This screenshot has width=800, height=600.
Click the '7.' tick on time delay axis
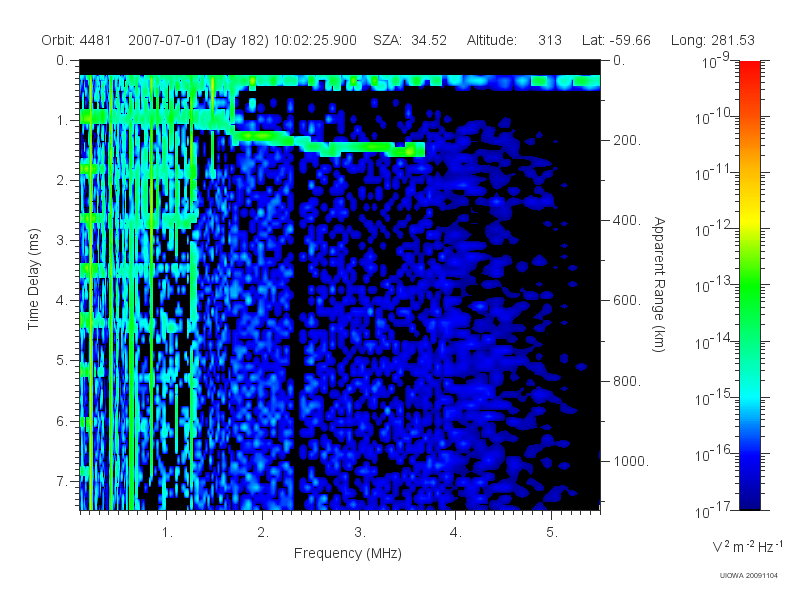62,481
